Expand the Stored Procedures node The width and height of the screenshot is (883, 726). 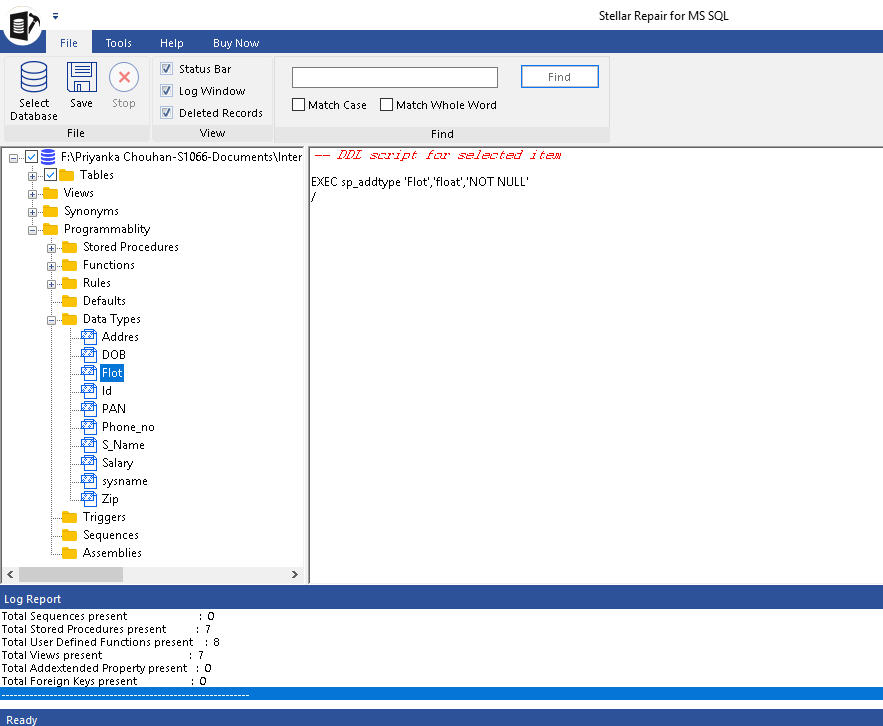(x=51, y=248)
